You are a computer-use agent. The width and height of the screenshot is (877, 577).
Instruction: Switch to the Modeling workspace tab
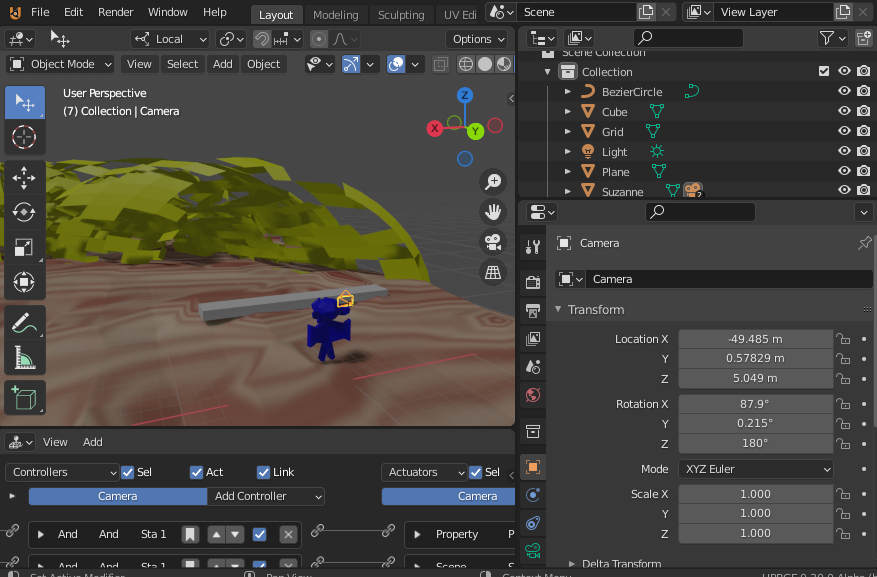336,15
